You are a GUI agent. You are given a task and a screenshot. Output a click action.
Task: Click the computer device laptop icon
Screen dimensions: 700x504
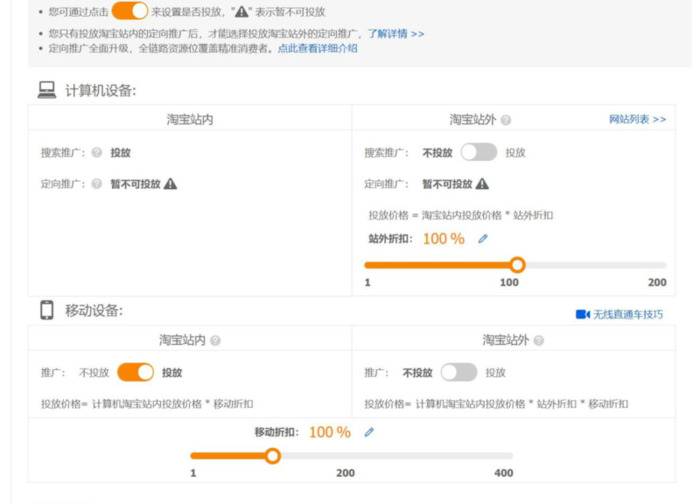click(47, 90)
